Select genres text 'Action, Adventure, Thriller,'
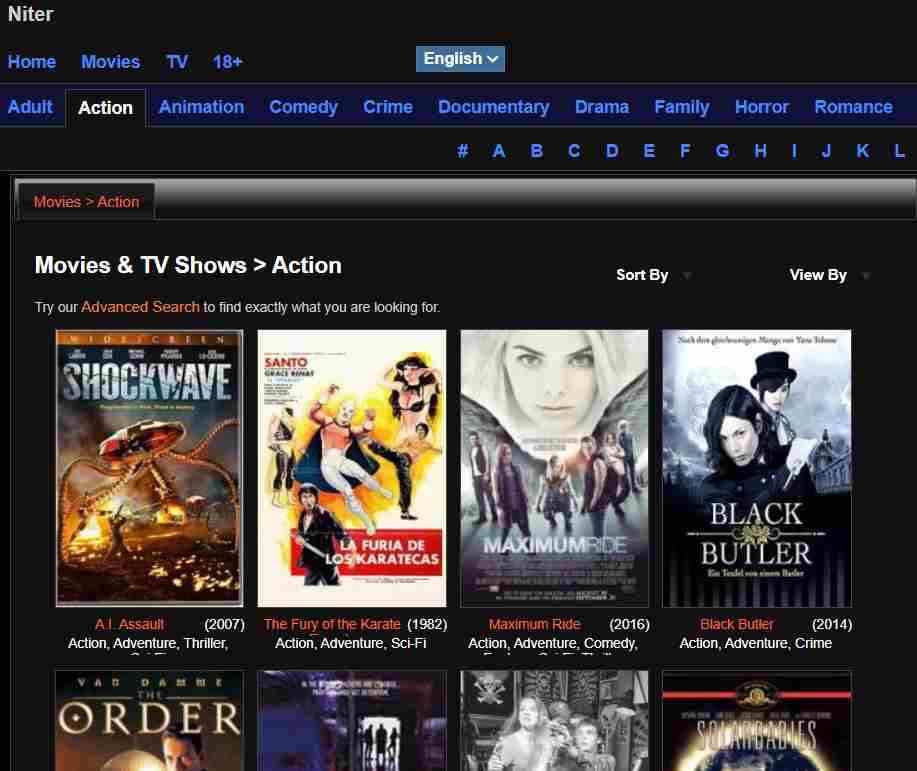Viewport: 917px width, 771px height. point(148,643)
